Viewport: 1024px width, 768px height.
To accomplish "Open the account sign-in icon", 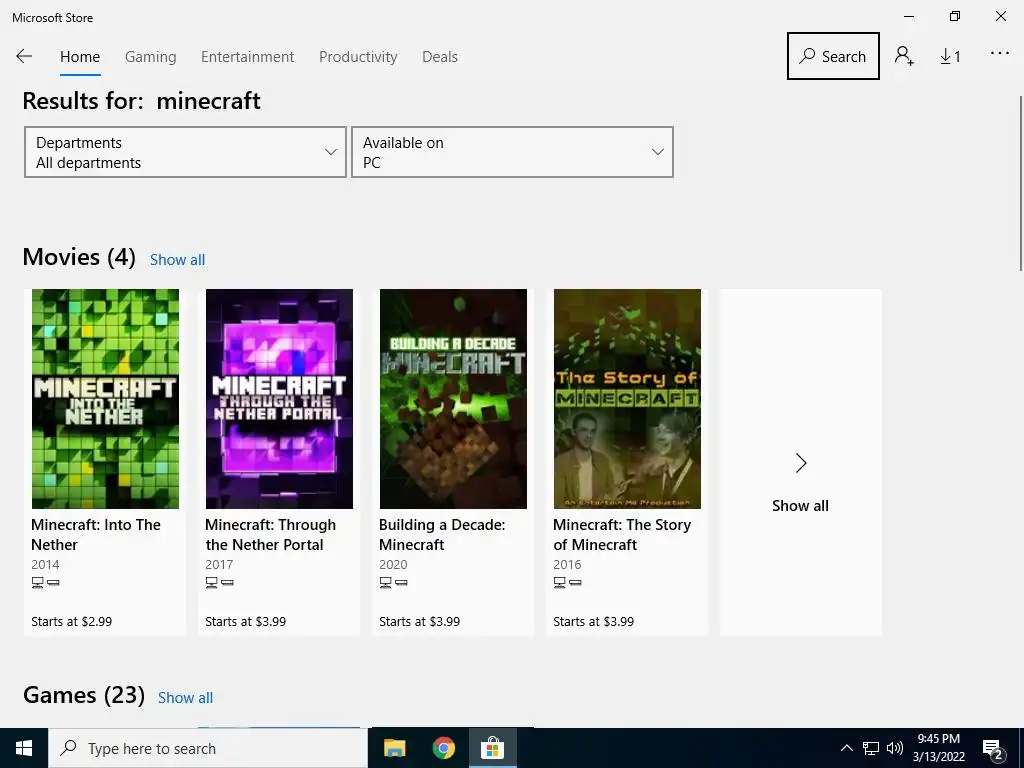I will point(904,56).
